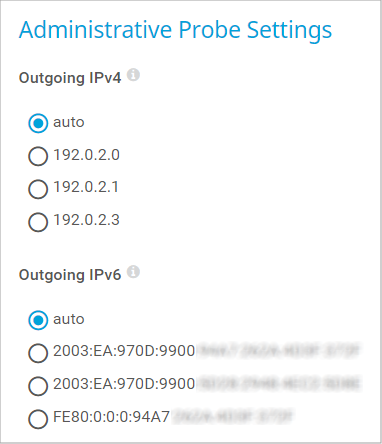Select the auto radio button under Outgoing IPv4
The image size is (382, 444).
(x=38, y=123)
